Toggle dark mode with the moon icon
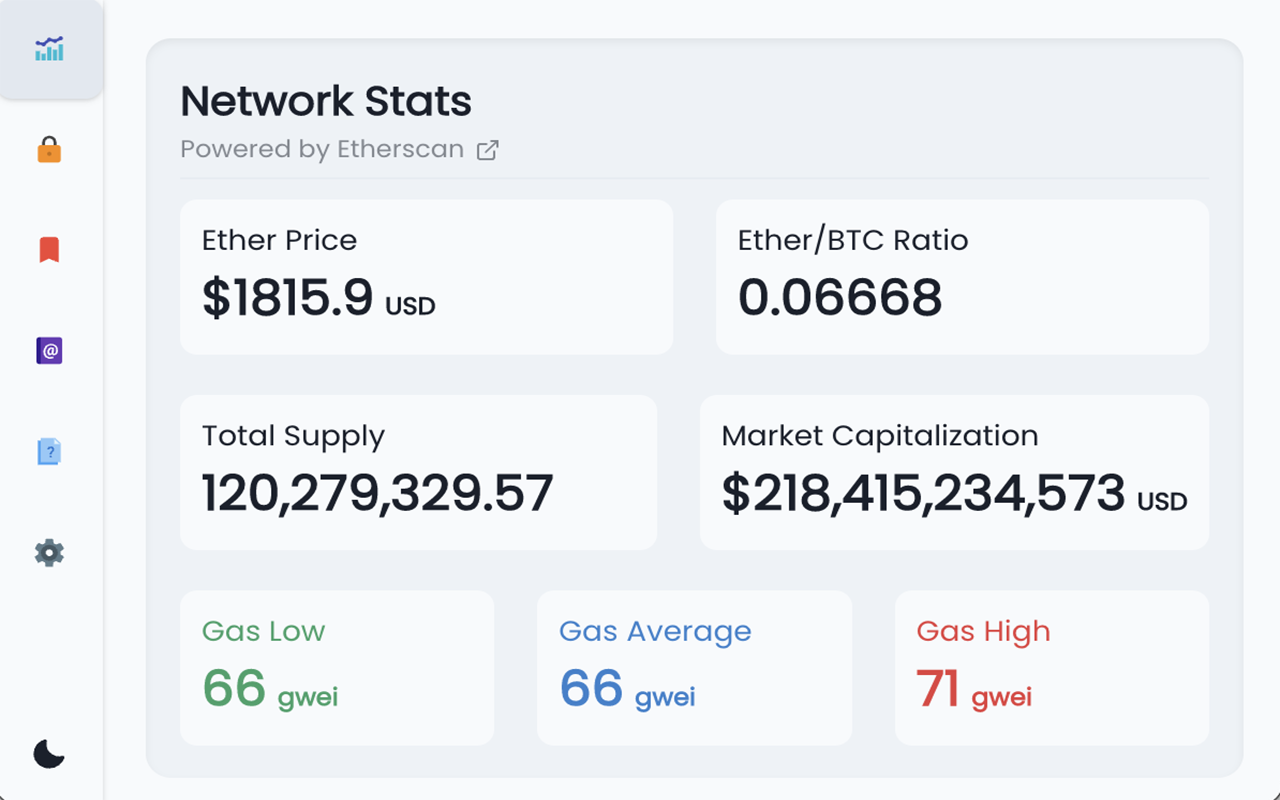This screenshot has width=1280, height=800. click(x=49, y=754)
